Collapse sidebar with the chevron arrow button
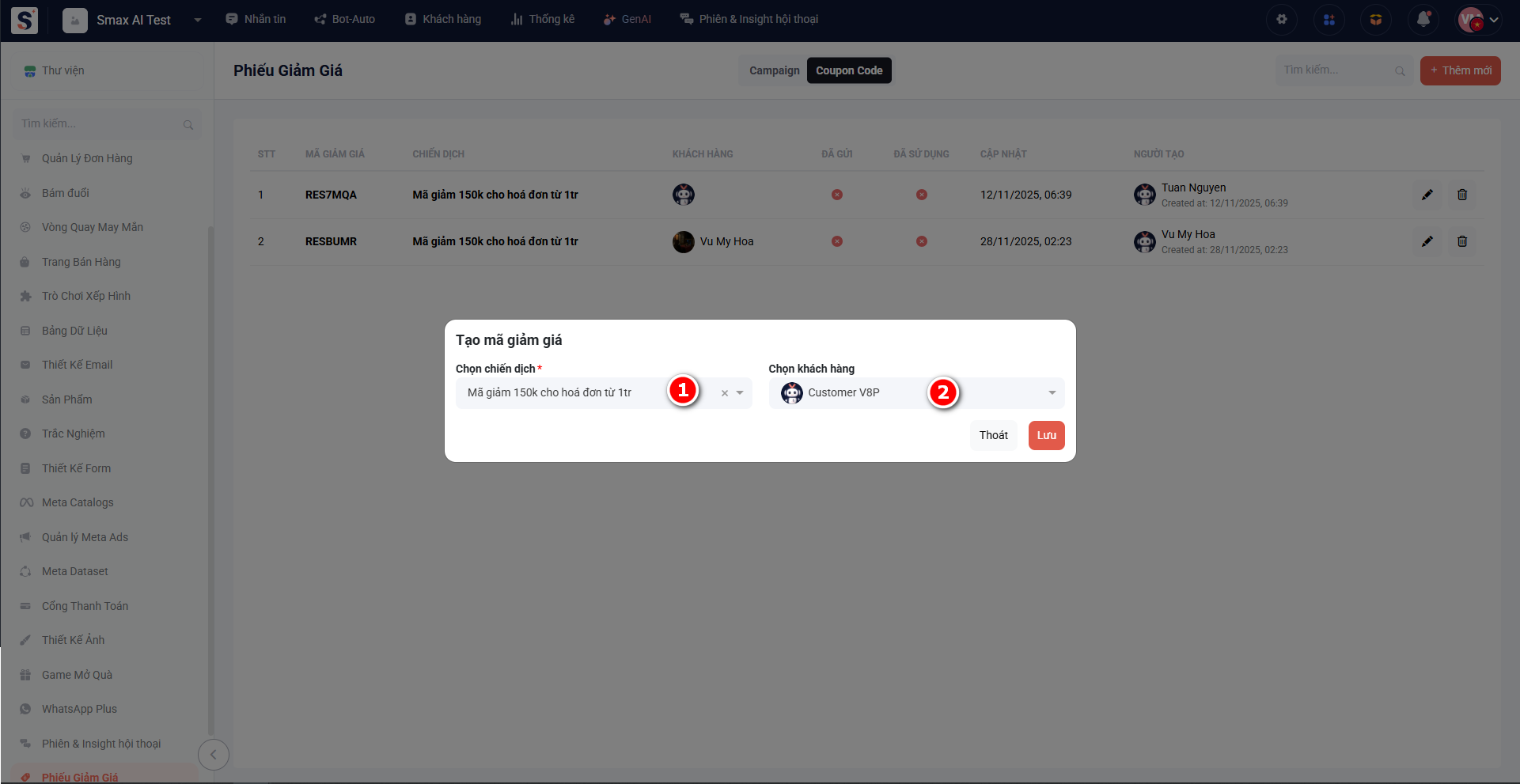 click(213, 755)
